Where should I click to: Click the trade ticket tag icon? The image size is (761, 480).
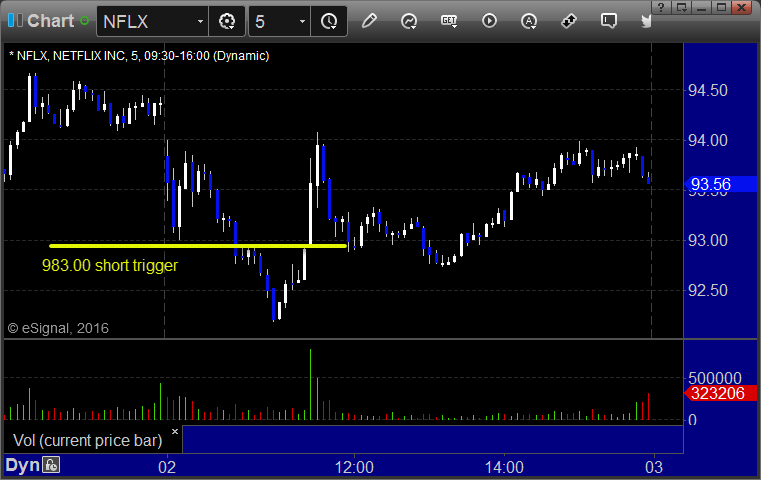coord(568,21)
